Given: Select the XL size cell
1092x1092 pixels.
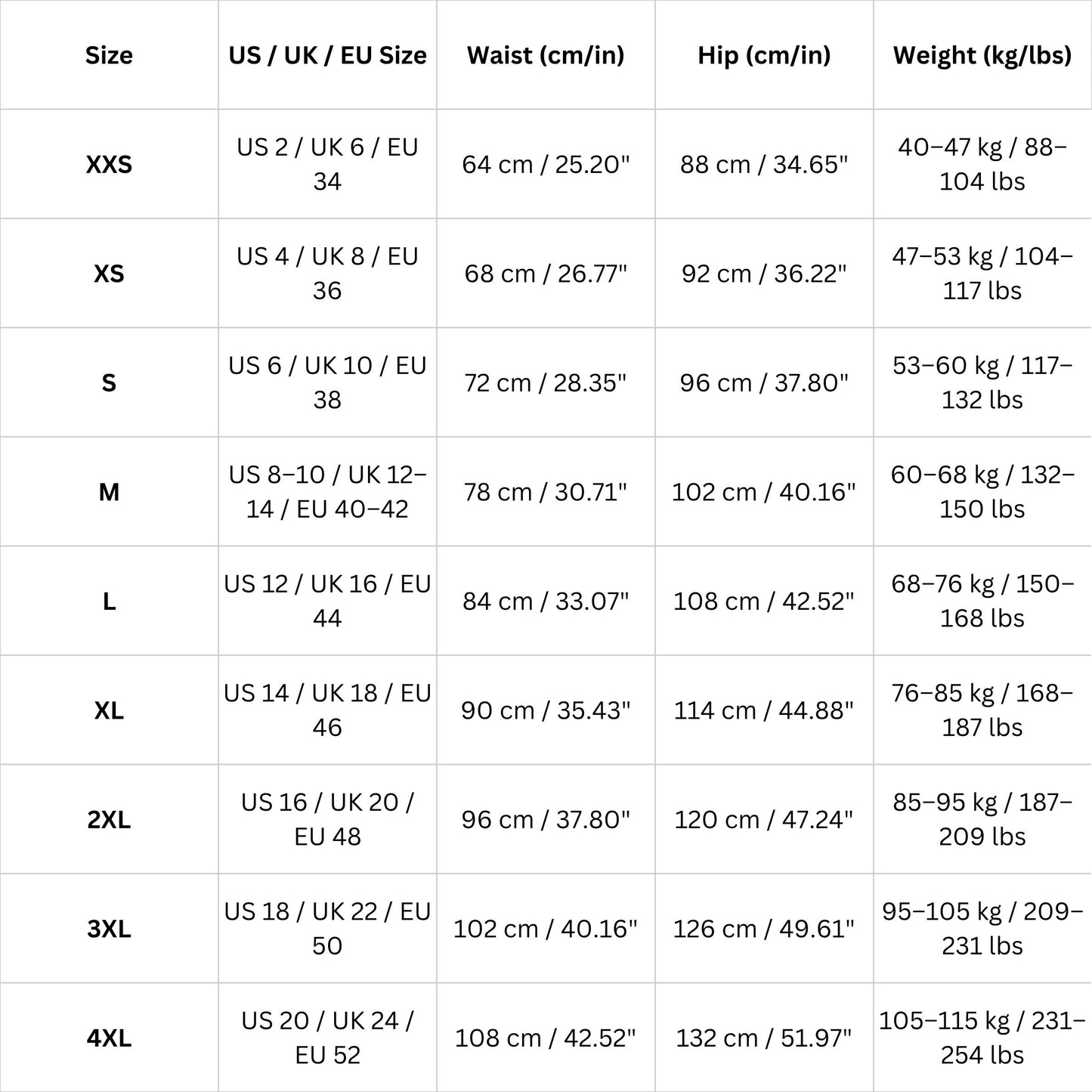Looking at the screenshot, I should coord(109,710).
